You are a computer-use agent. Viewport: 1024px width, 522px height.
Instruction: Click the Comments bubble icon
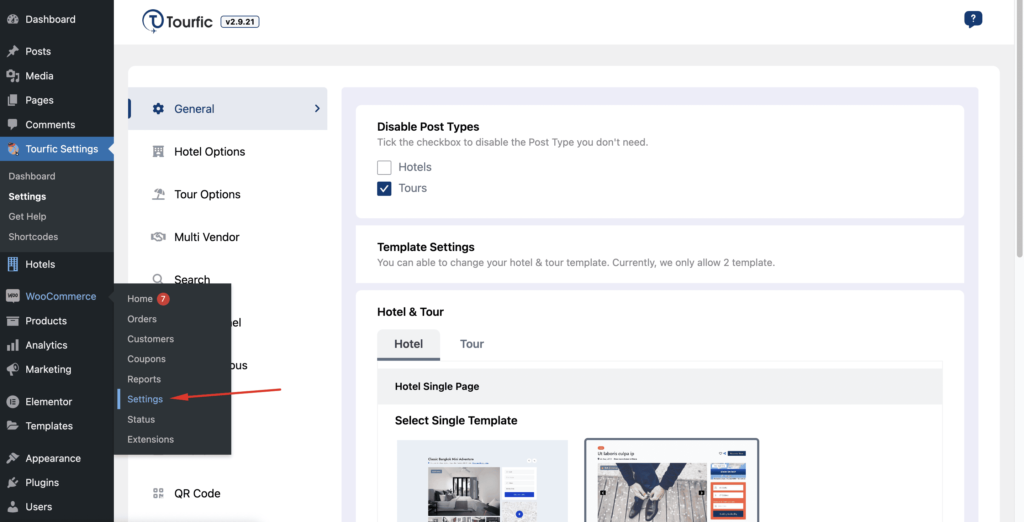coord(12,124)
